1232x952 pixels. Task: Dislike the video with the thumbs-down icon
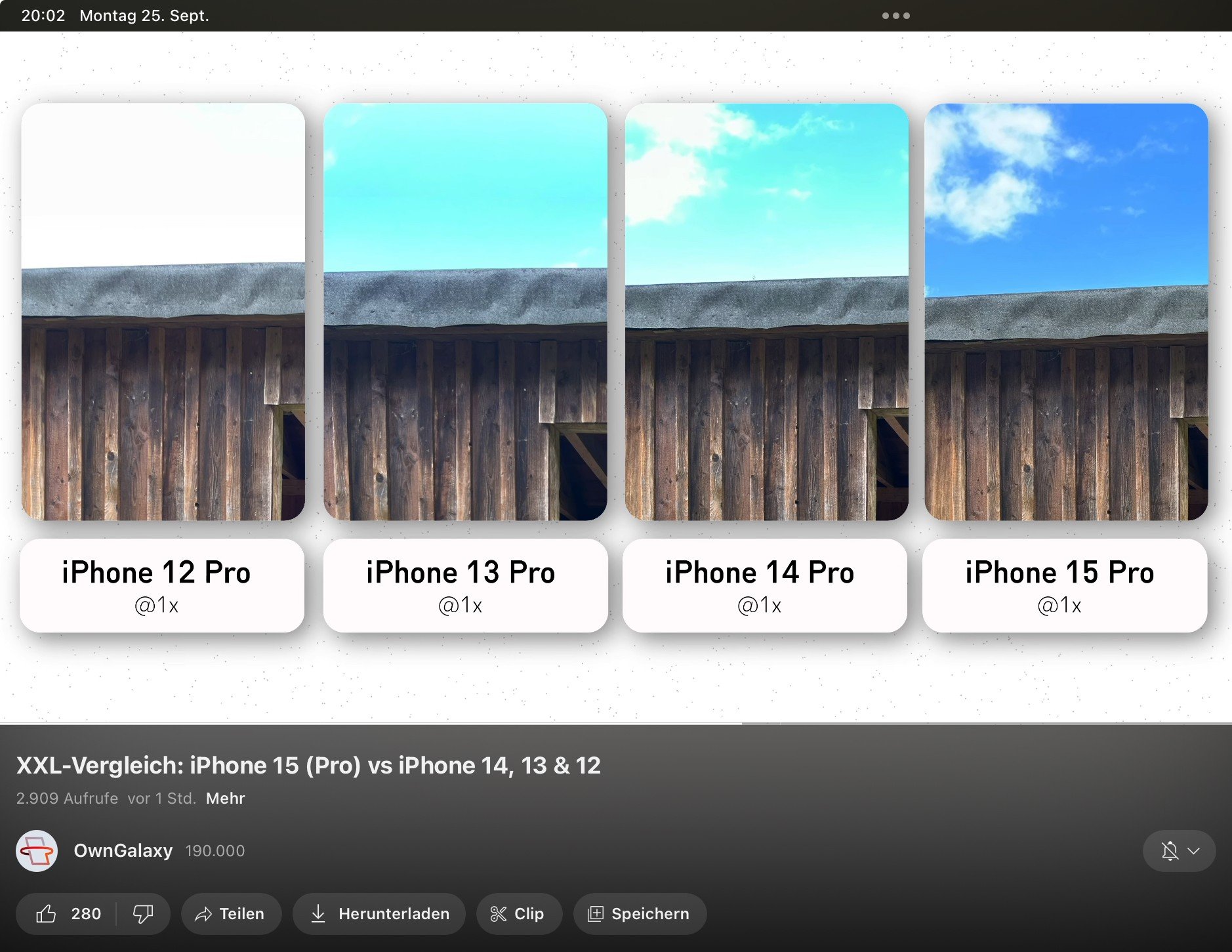pyautogui.click(x=143, y=913)
